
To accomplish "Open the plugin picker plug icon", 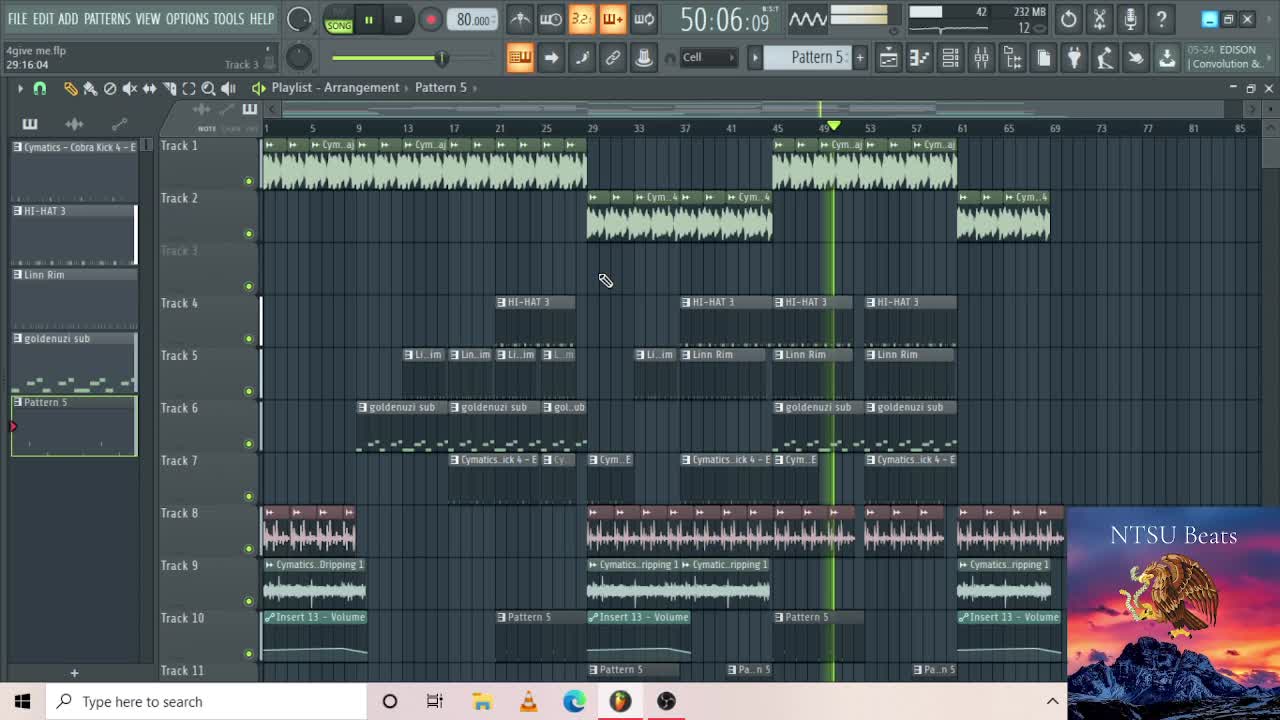I will point(1074,58).
